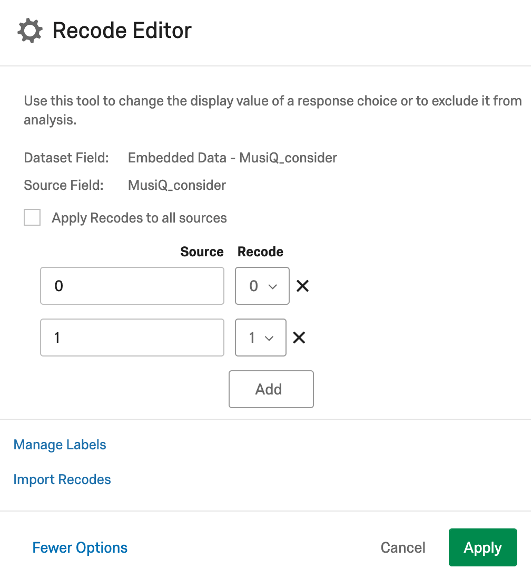Click the gear icon beside Recode Editor
Viewport: 531px width, 577px height.
tap(30, 31)
